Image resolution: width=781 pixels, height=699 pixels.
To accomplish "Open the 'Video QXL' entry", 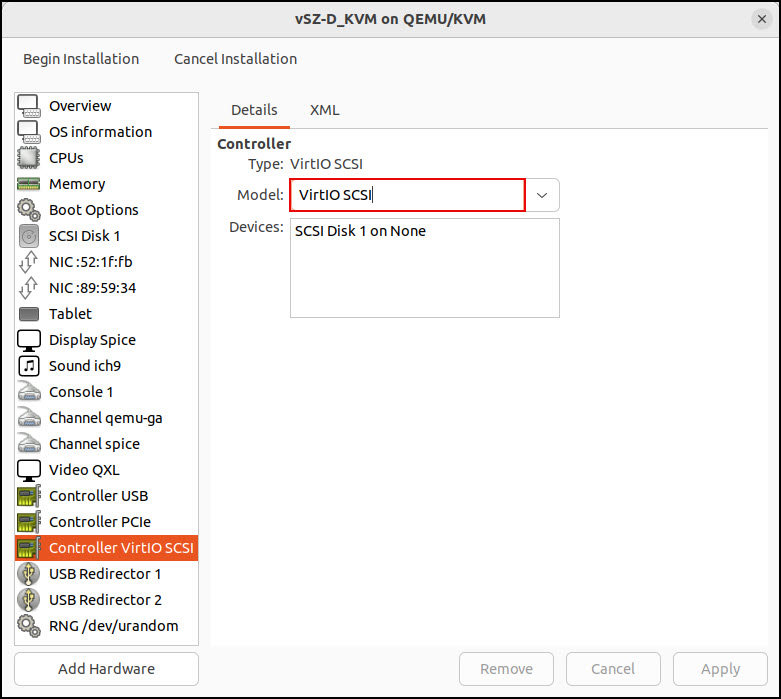I will 84,470.
